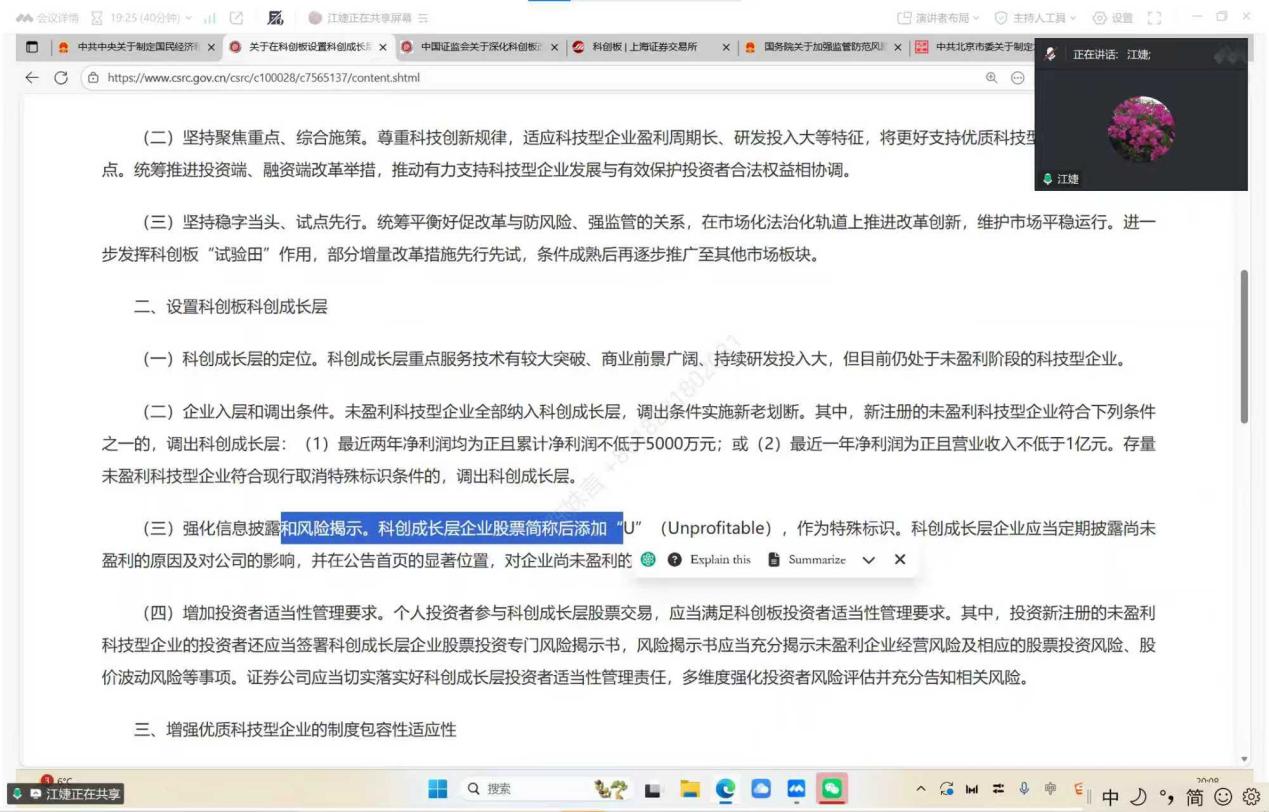Viewport: 1269px width, 812px height.
Task: Click the ChatGPT logo in selection popup
Action: click(648, 559)
